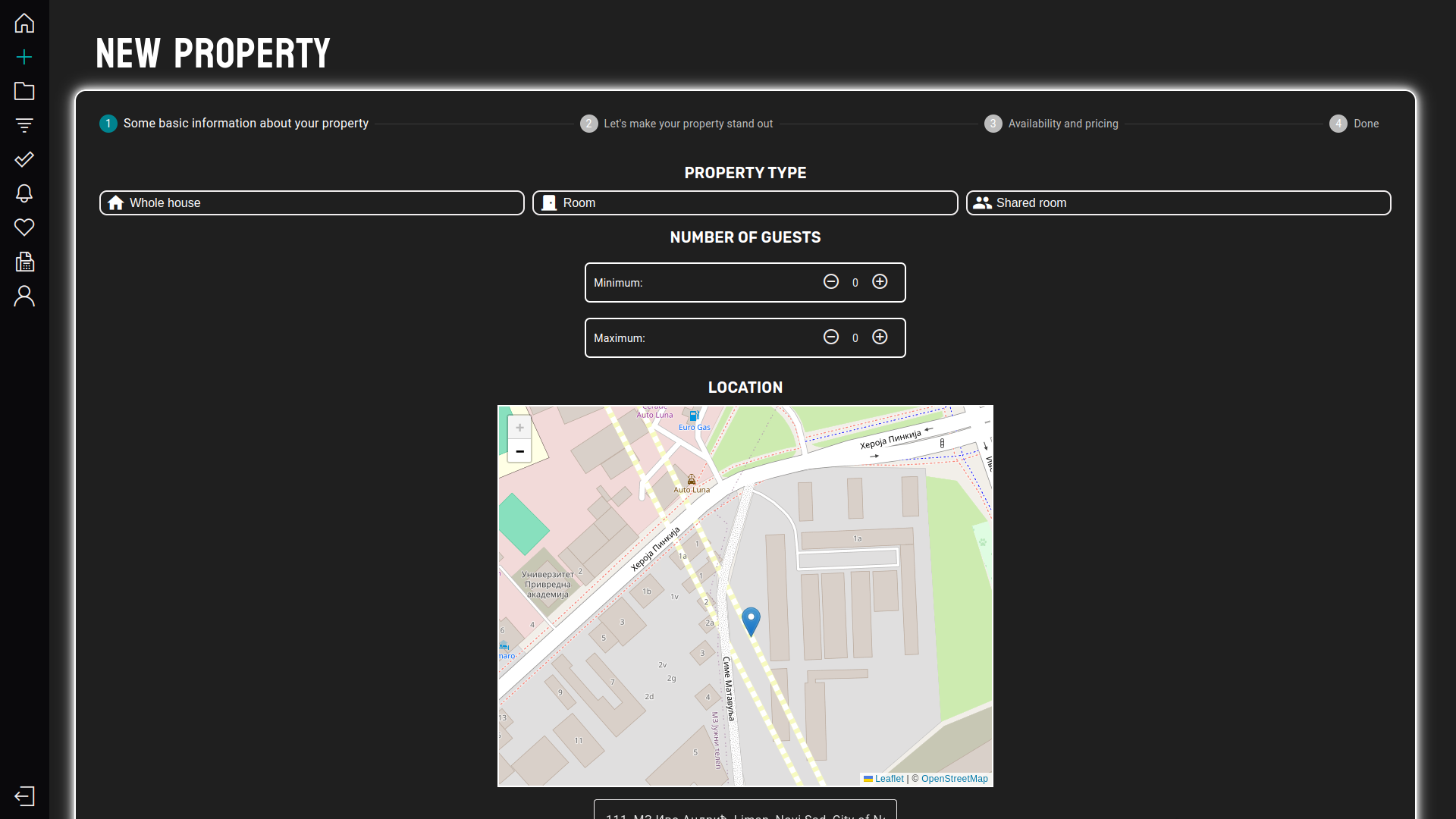The height and width of the screenshot is (819, 1456).
Task: Open notifications bell icon
Action: tap(24, 193)
